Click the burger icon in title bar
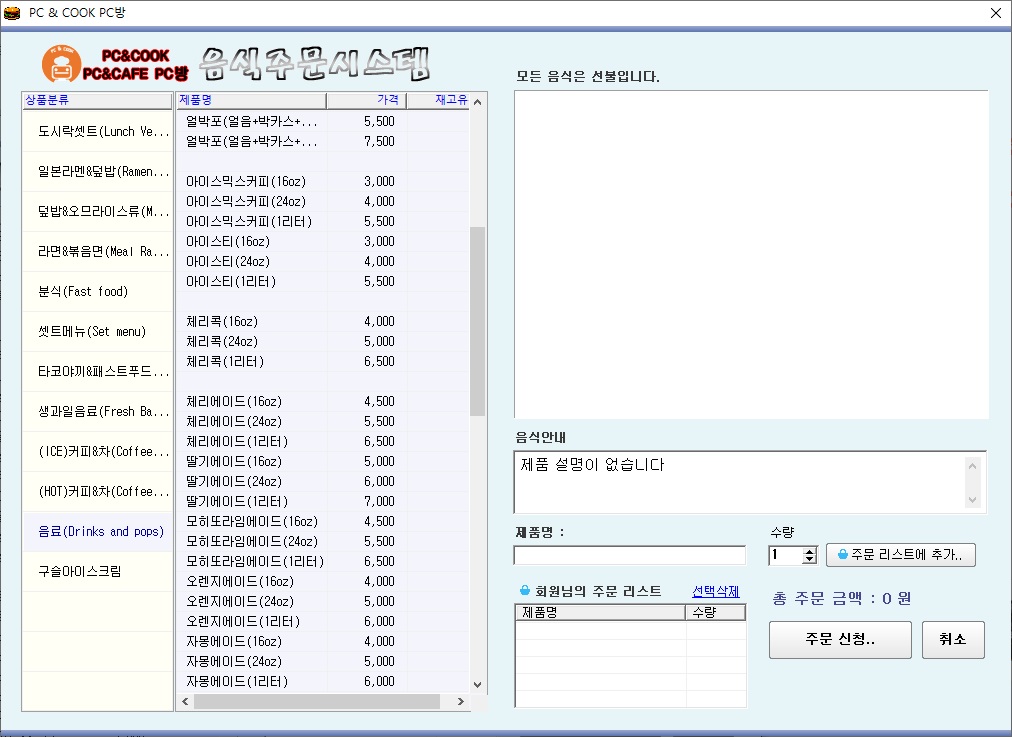Image resolution: width=1012 pixels, height=737 pixels. coord(12,13)
